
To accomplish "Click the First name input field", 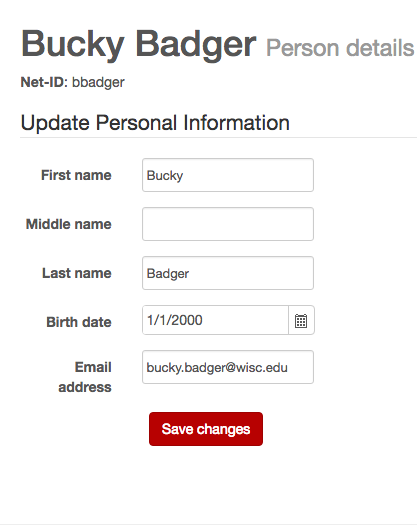I will pos(228,175).
